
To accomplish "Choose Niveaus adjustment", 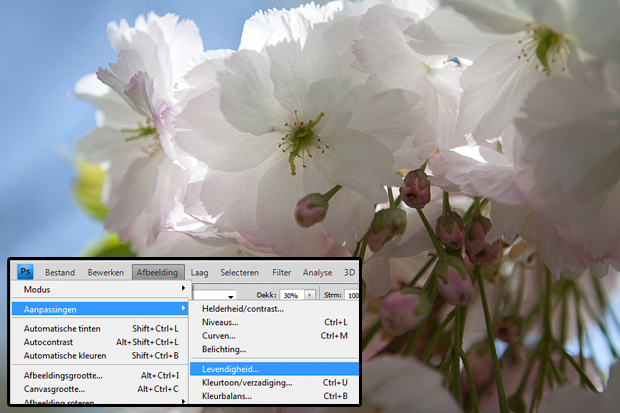I will coord(274,322).
